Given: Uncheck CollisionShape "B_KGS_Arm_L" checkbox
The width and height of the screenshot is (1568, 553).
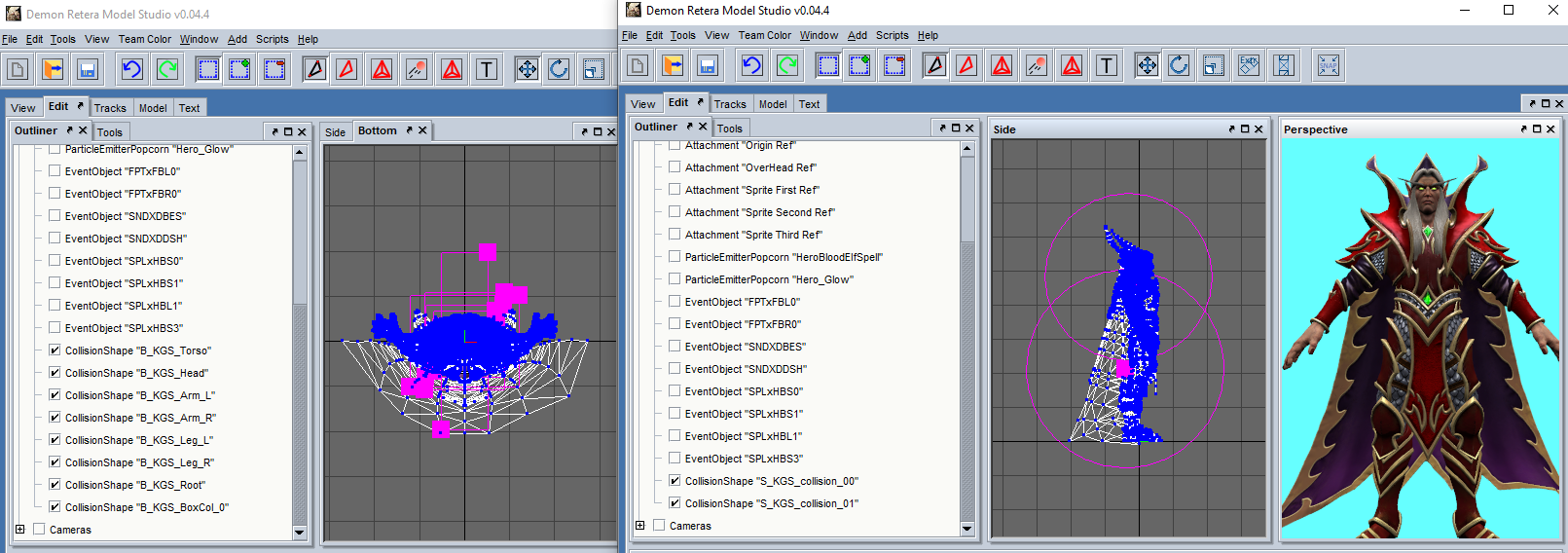Looking at the screenshot, I should tap(55, 394).
